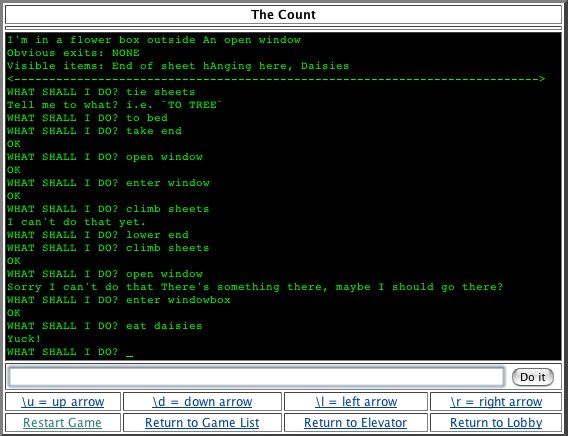
Task: Click the 'Return to Lobby' link
Action: (x=496, y=423)
